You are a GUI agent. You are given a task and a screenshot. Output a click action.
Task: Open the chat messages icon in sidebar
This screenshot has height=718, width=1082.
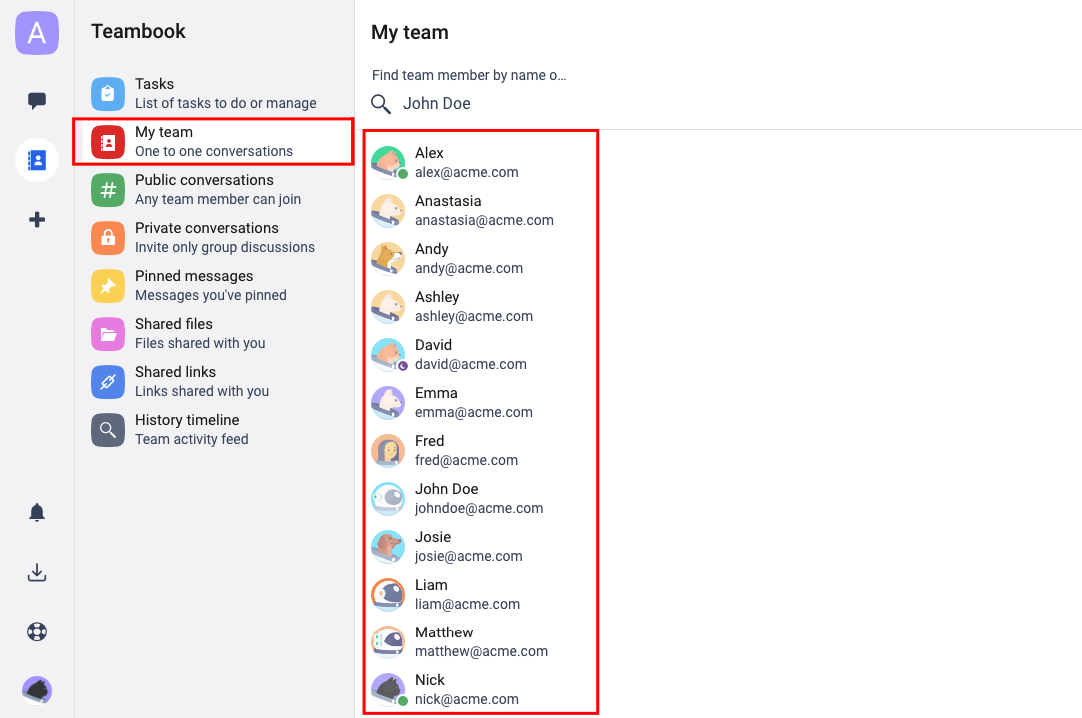37,101
